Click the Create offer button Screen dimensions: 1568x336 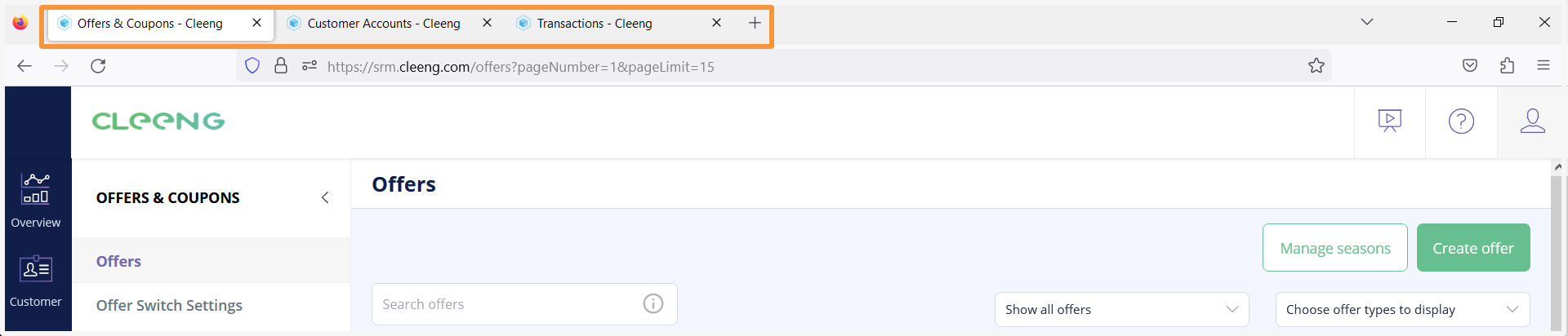pyautogui.click(x=1473, y=248)
